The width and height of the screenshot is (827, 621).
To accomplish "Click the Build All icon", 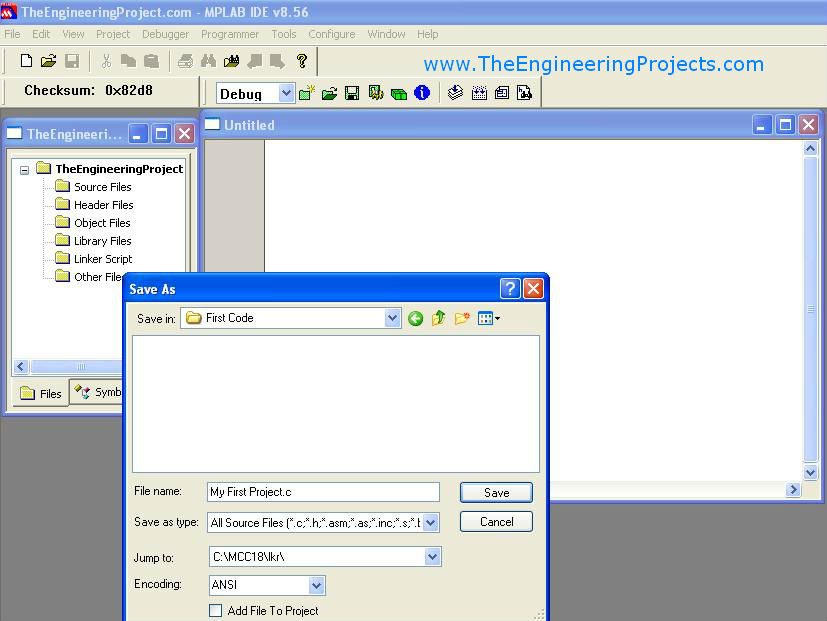I will coord(479,93).
